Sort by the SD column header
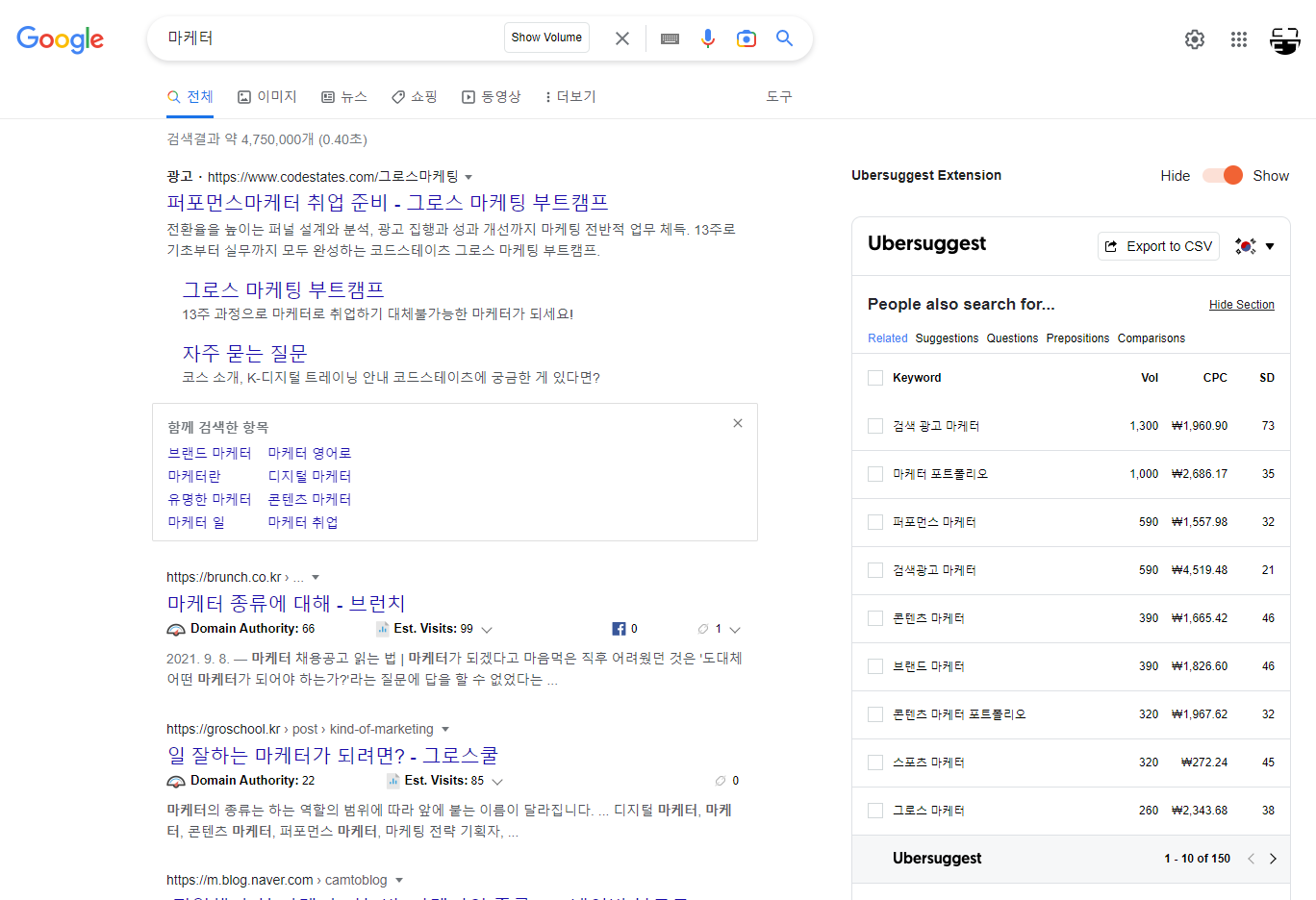This screenshot has width=1316, height=900. tap(1267, 378)
